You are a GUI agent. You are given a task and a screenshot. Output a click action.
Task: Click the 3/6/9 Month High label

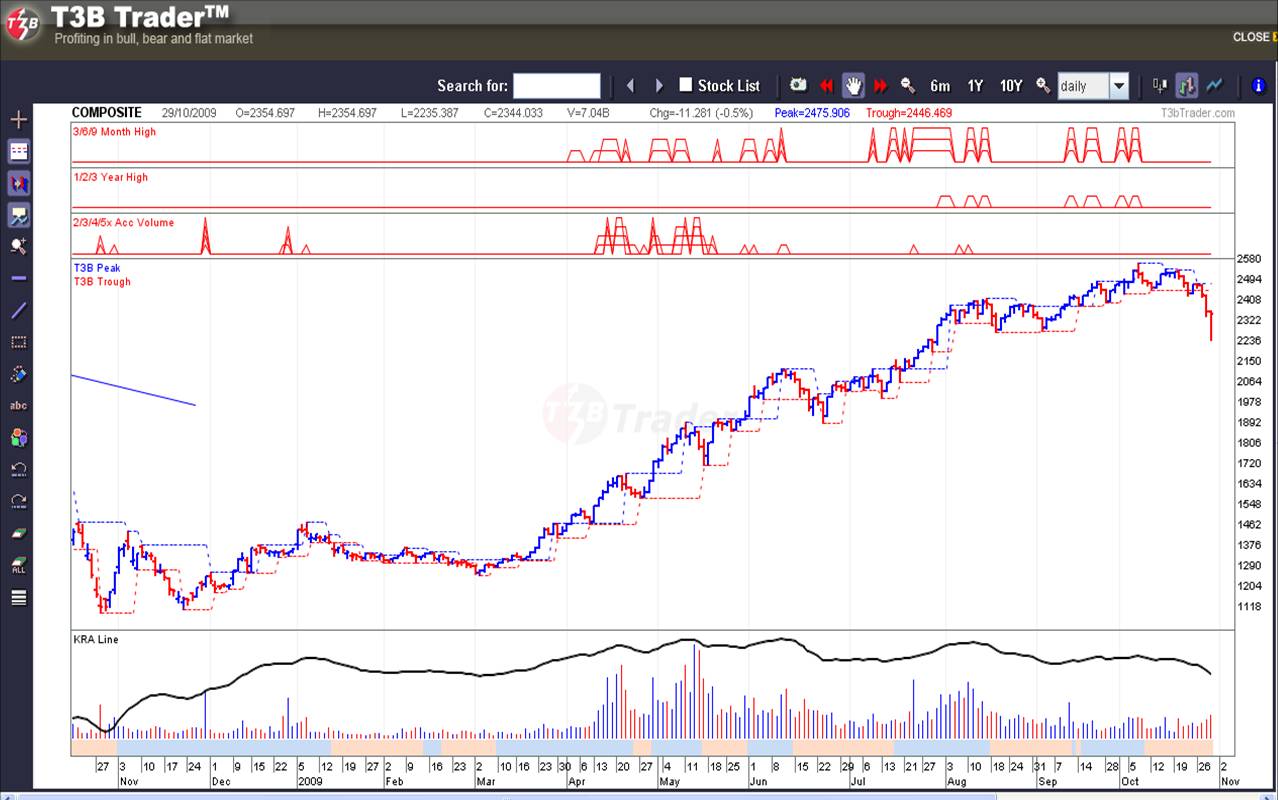[114, 132]
